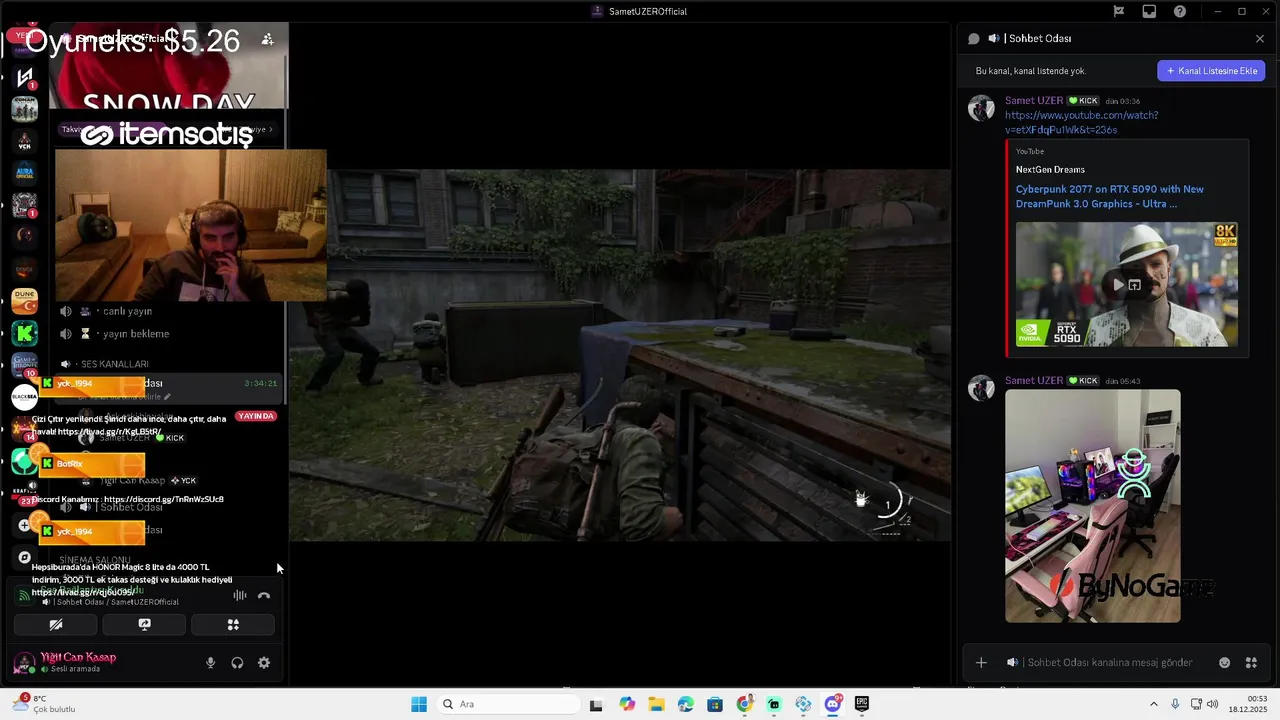Open the KRAFTON server icon
1280x720 pixels.
coord(25,492)
